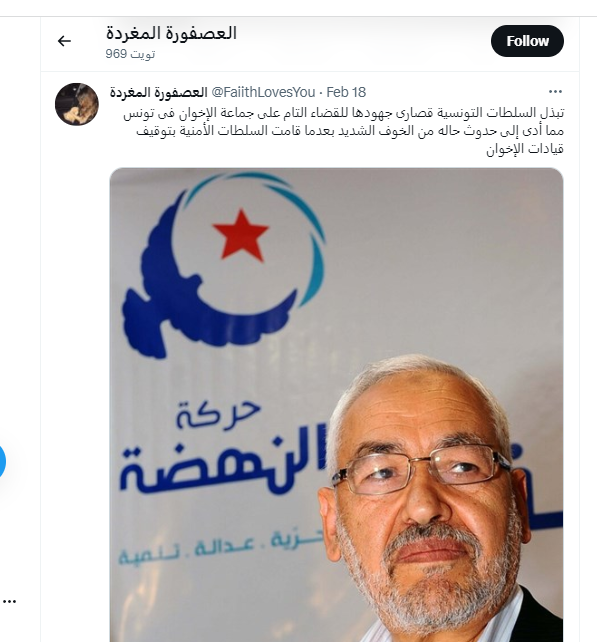Screen dimensions: 597x642
Task: Click the blue compose button at left edge
Action: [x=2, y=461]
